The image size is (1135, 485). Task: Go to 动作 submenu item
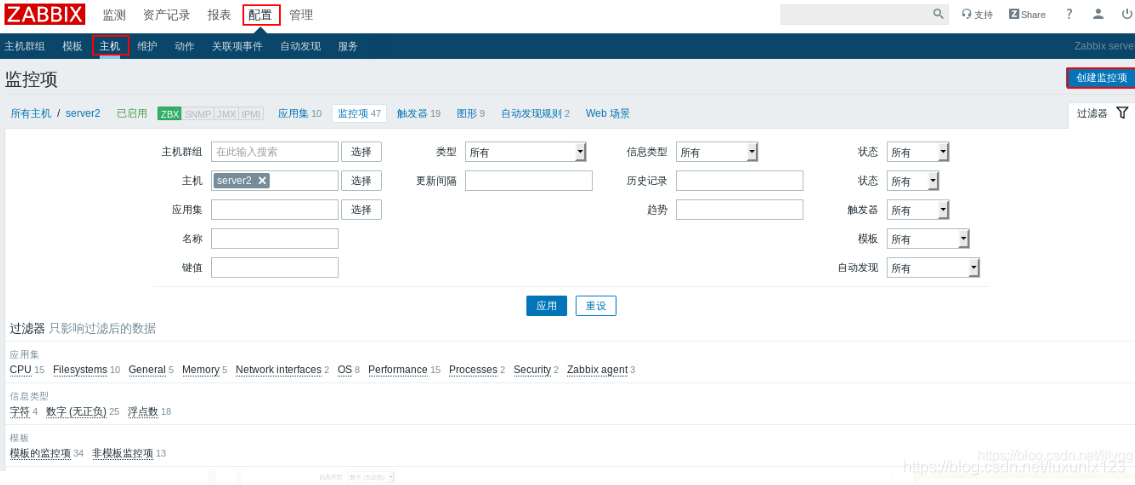[185, 46]
